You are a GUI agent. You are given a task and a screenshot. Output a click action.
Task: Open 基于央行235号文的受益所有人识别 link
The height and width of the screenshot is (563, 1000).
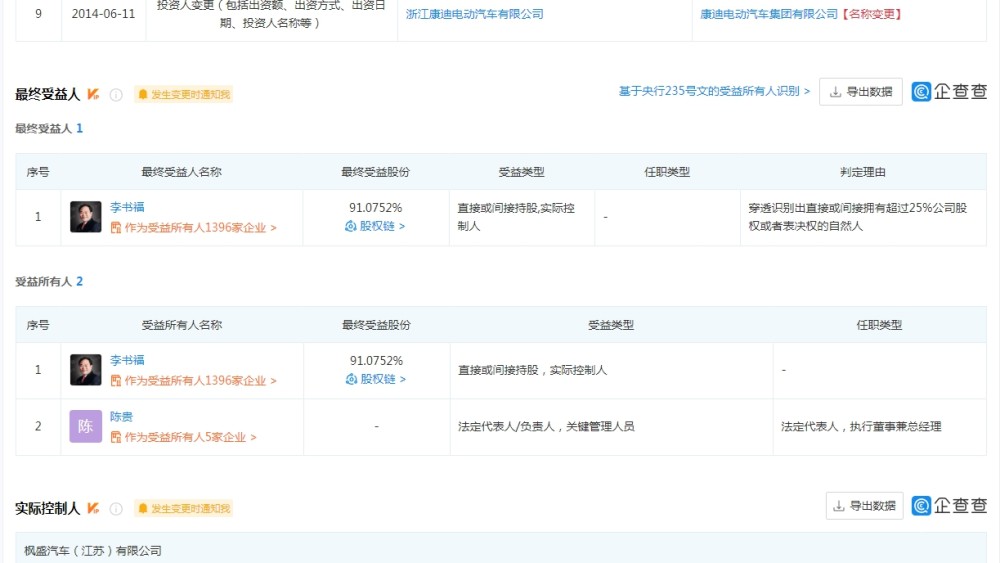pyautogui.click(x=714, y=91)
